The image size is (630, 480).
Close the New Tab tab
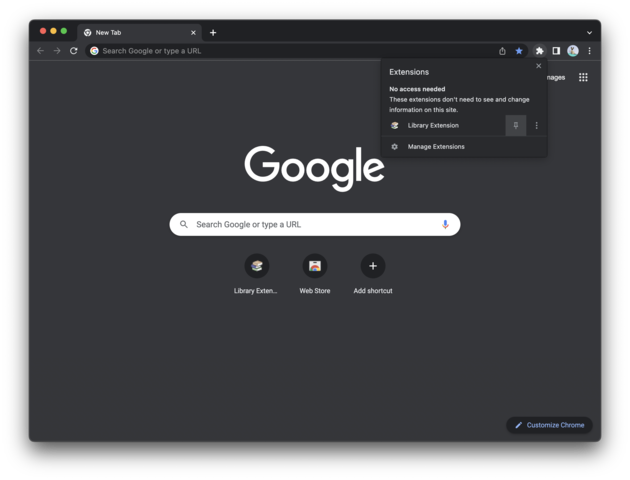click(193, 33)
